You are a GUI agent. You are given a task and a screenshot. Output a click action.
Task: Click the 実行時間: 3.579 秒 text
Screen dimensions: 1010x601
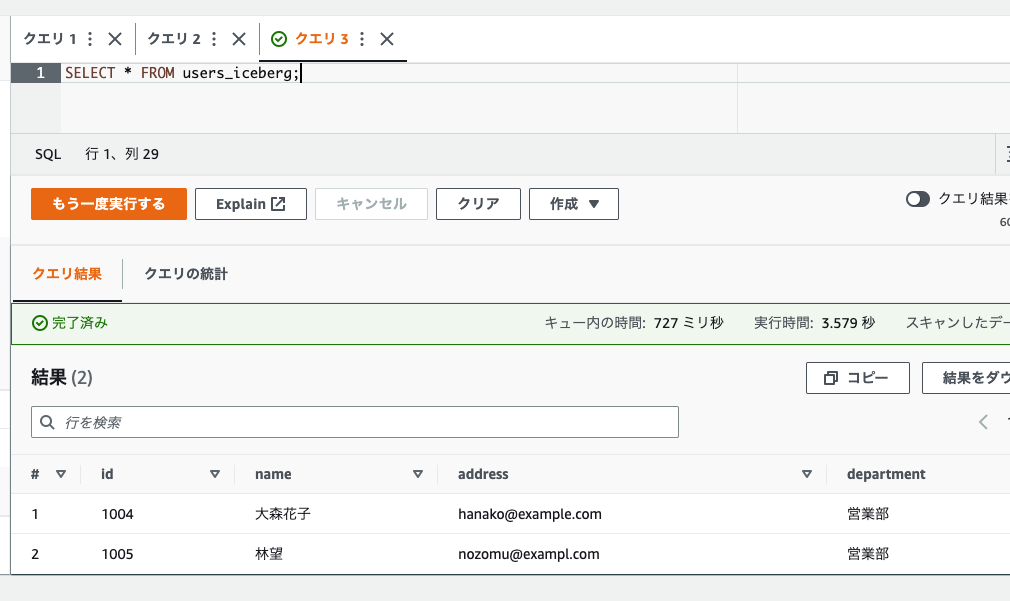click(x=814, y=323)
